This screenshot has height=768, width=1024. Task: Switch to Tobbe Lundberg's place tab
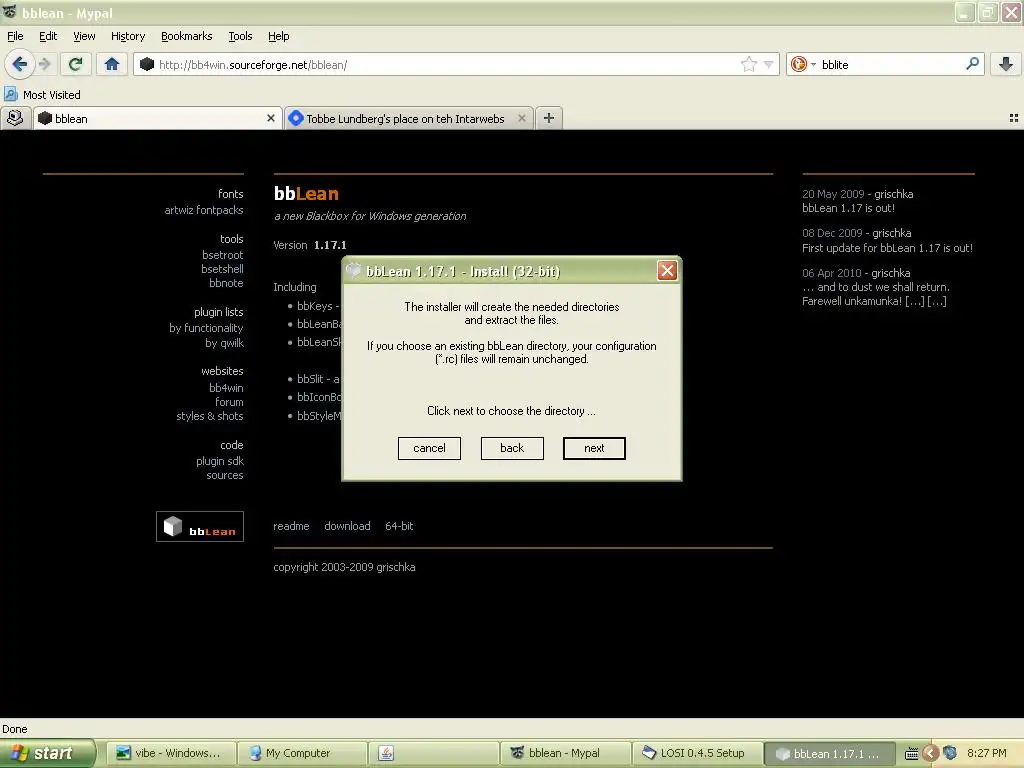tap(409, 118)
